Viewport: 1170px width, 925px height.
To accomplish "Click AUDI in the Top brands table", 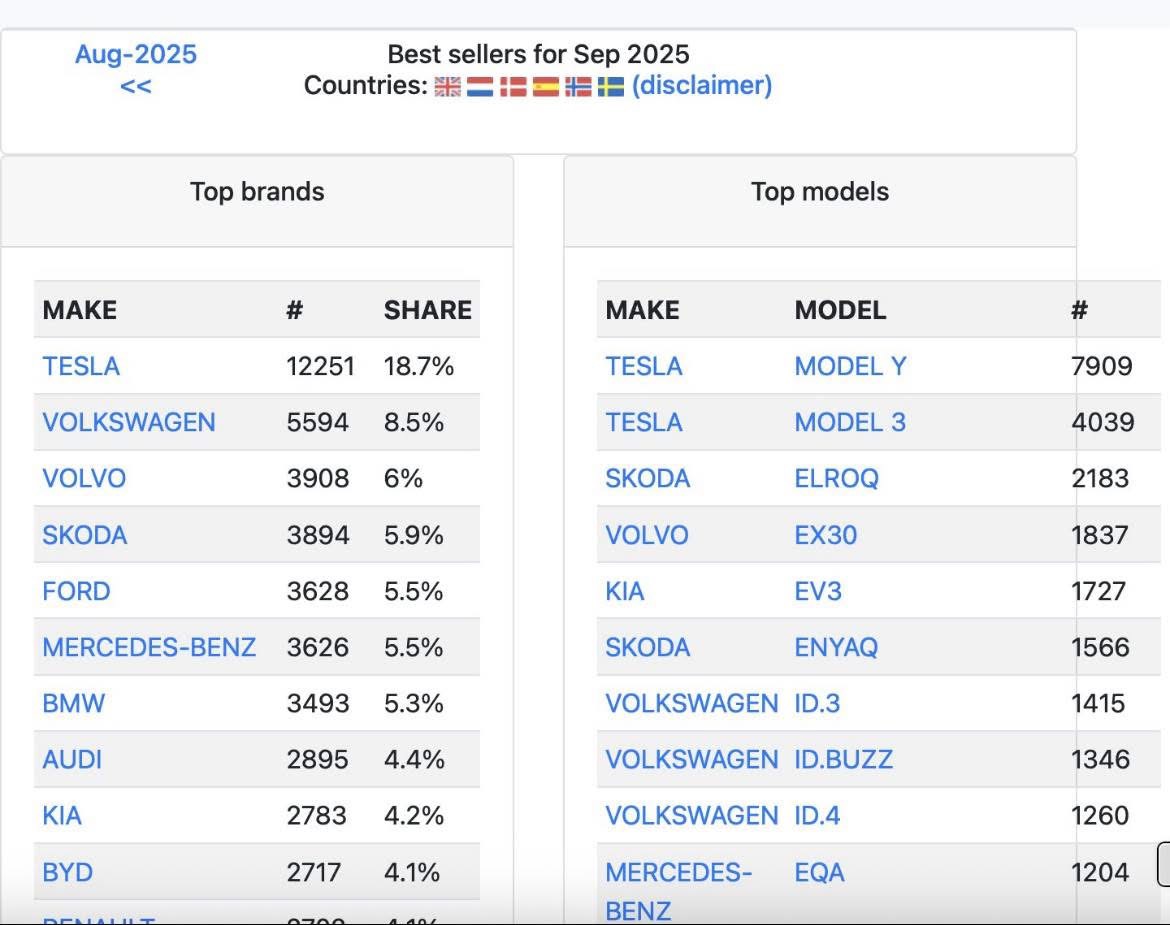I will click(x=72, y=759).
